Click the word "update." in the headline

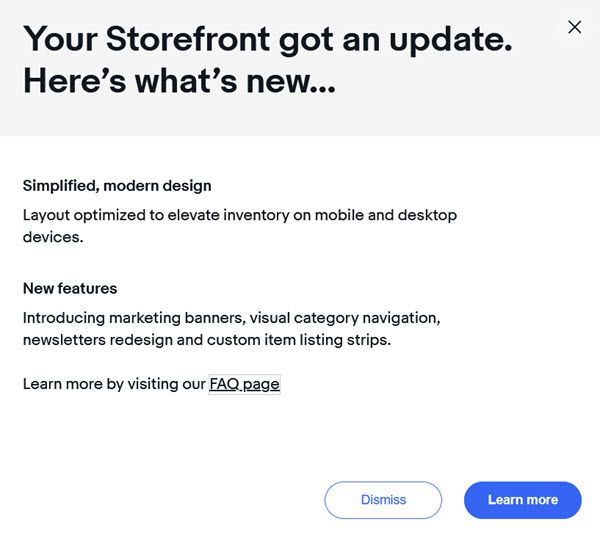point(451,41)
